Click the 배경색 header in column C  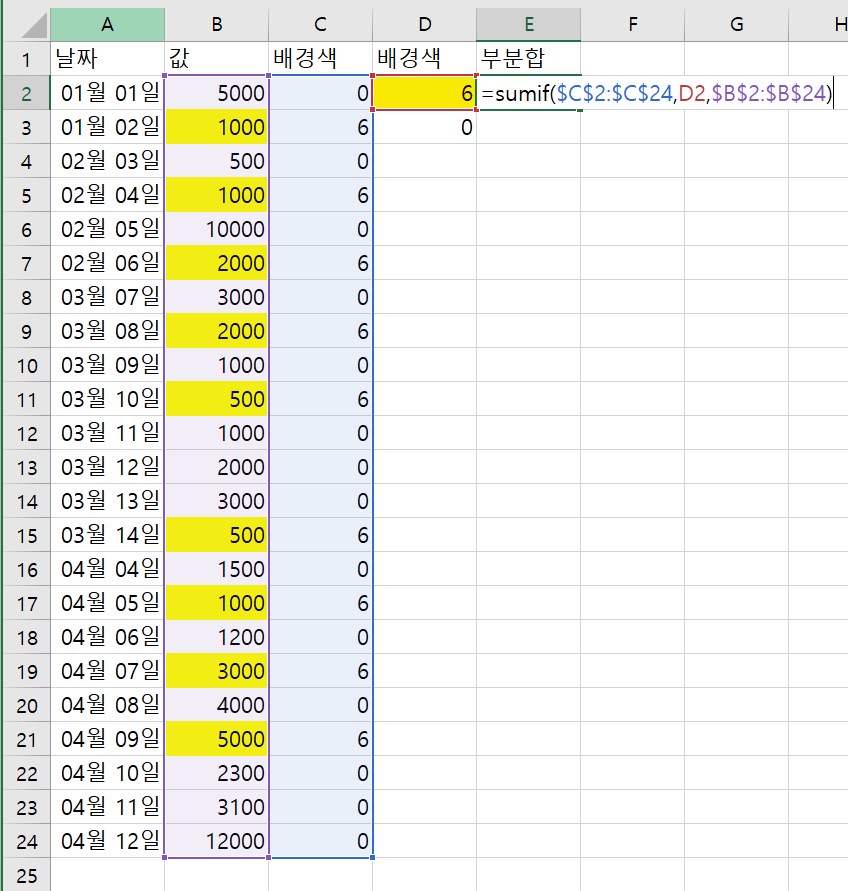[x=321, y=59]
